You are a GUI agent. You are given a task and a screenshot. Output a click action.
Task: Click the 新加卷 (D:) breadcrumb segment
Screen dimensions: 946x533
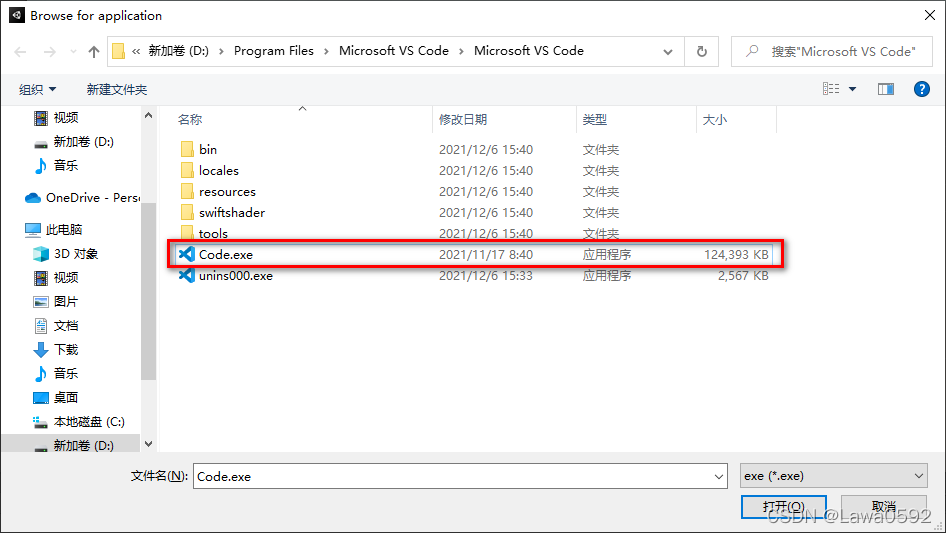(179, 51)
